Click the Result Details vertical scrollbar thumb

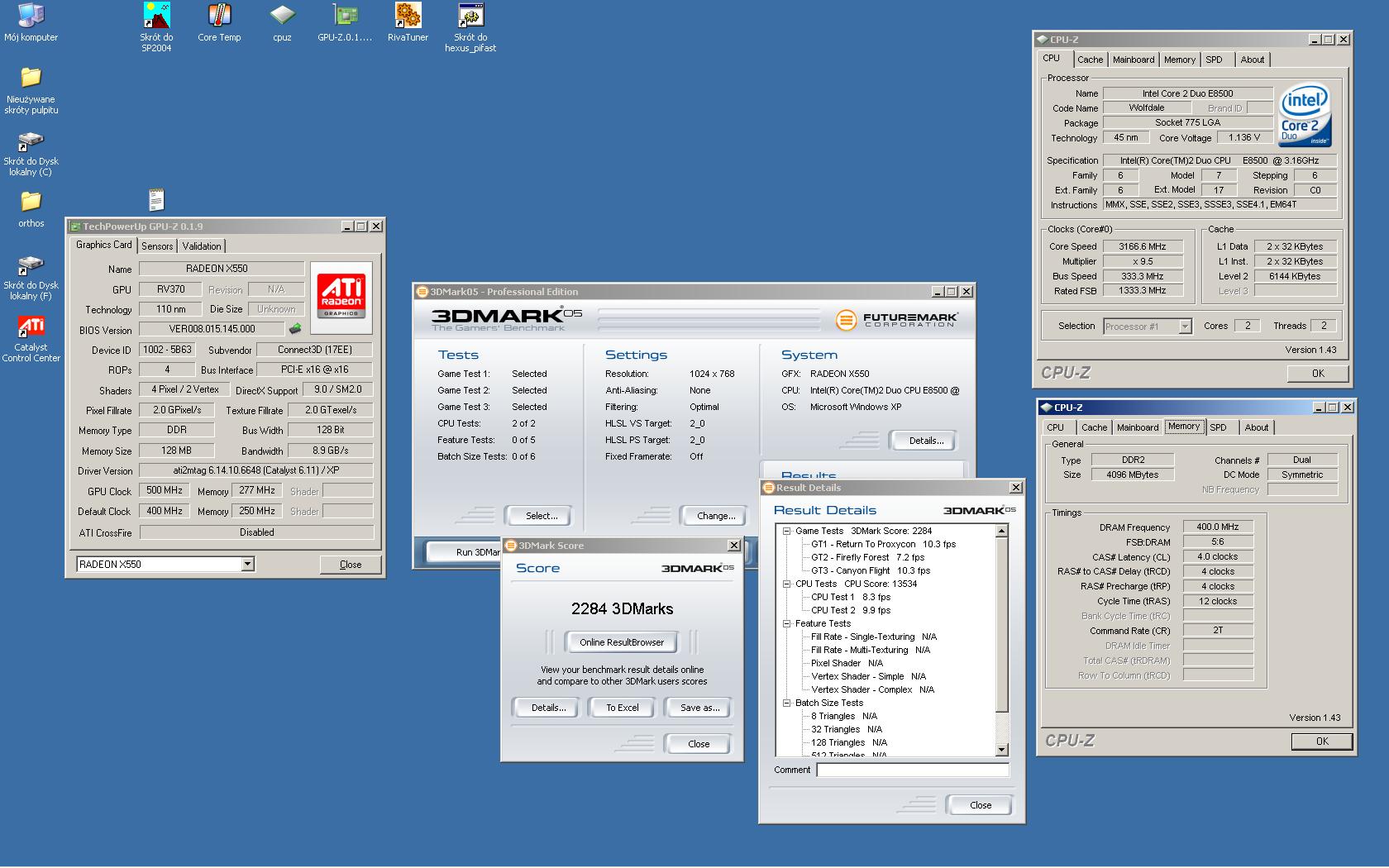1002,624
